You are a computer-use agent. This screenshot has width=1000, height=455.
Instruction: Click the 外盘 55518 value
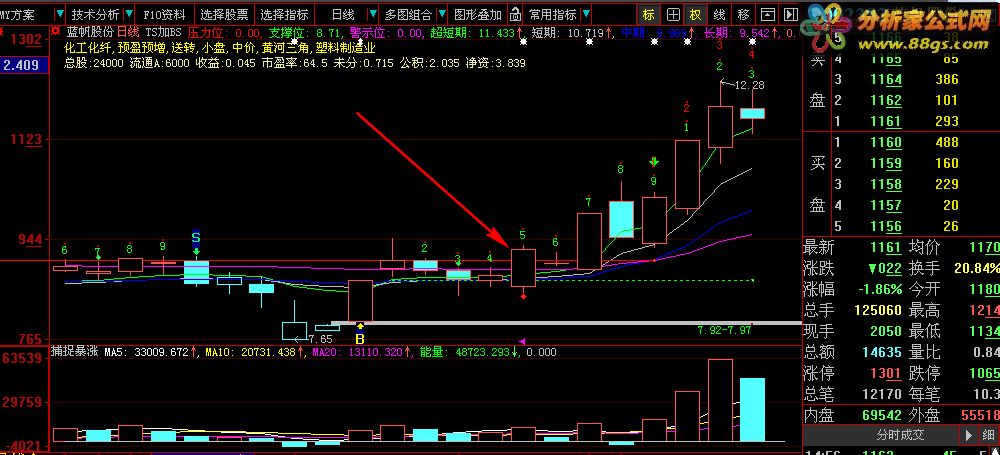tap(978, 415)
